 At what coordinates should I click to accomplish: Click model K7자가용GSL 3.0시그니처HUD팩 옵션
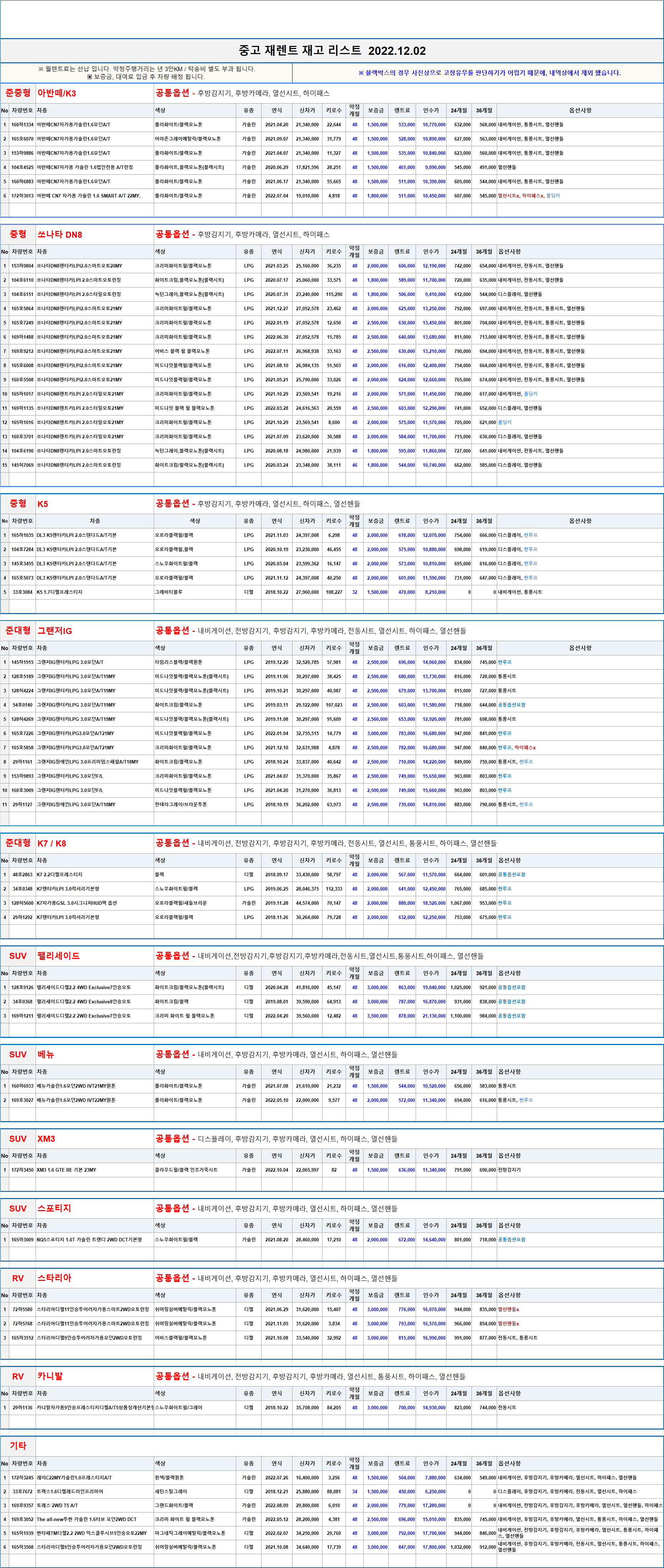coord(77,903)
